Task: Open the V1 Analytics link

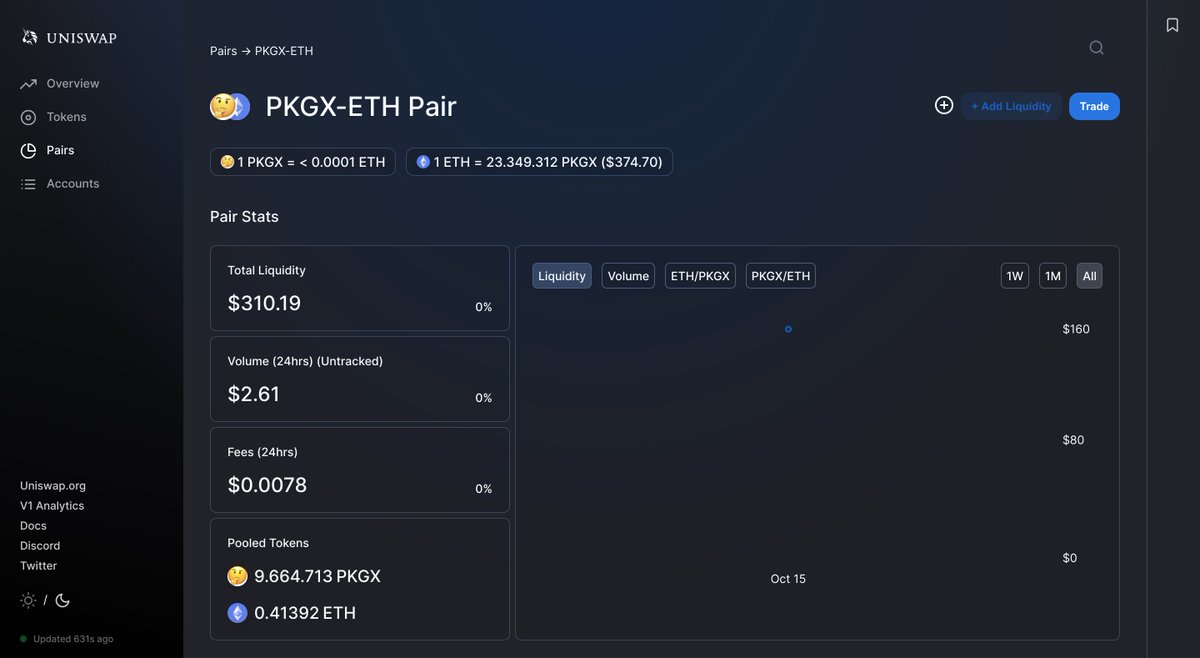Action: coord(52,506)
